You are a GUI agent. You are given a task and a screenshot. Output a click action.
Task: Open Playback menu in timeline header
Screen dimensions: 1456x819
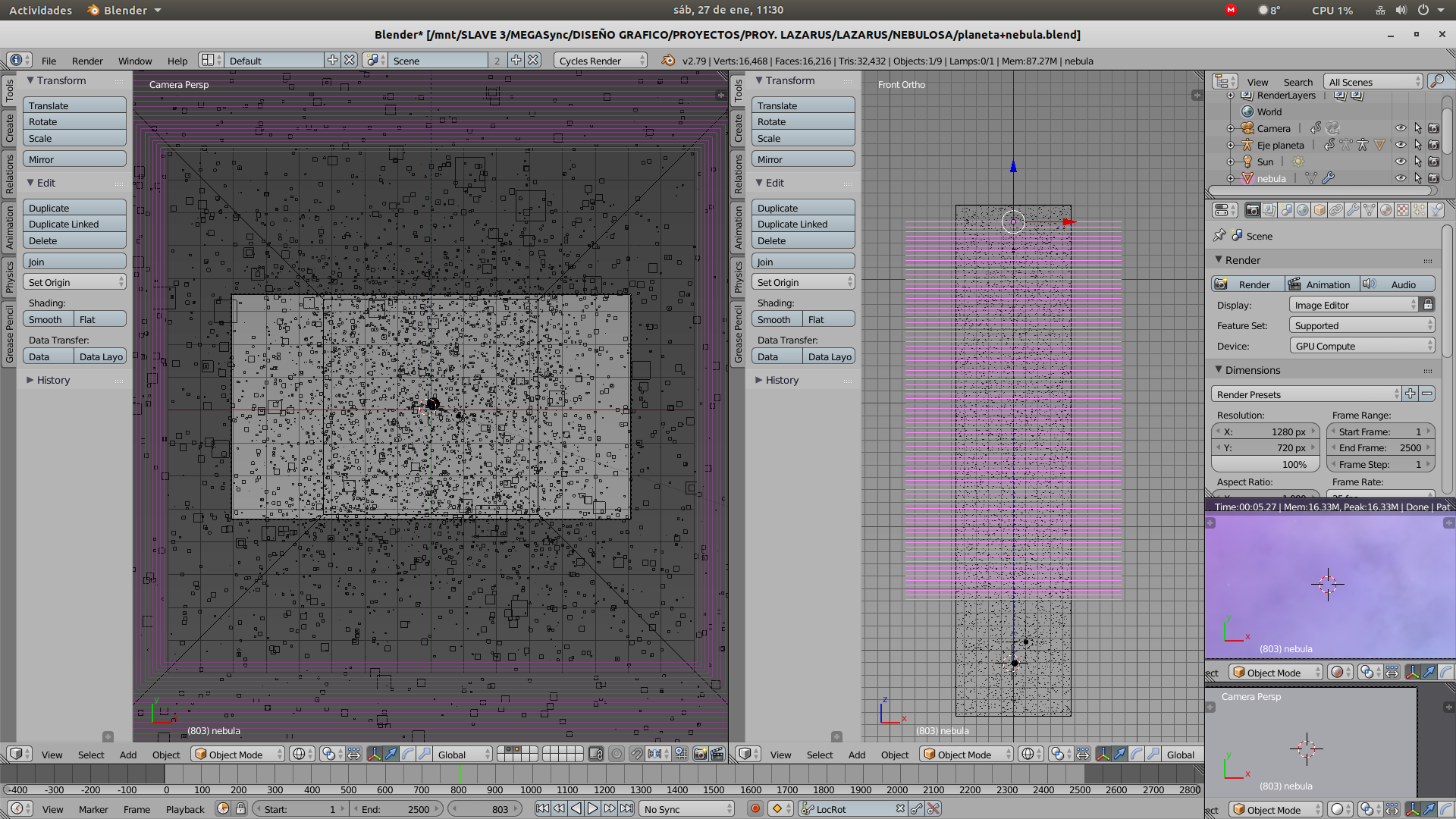pyautogui.click(x=185, y=809)
